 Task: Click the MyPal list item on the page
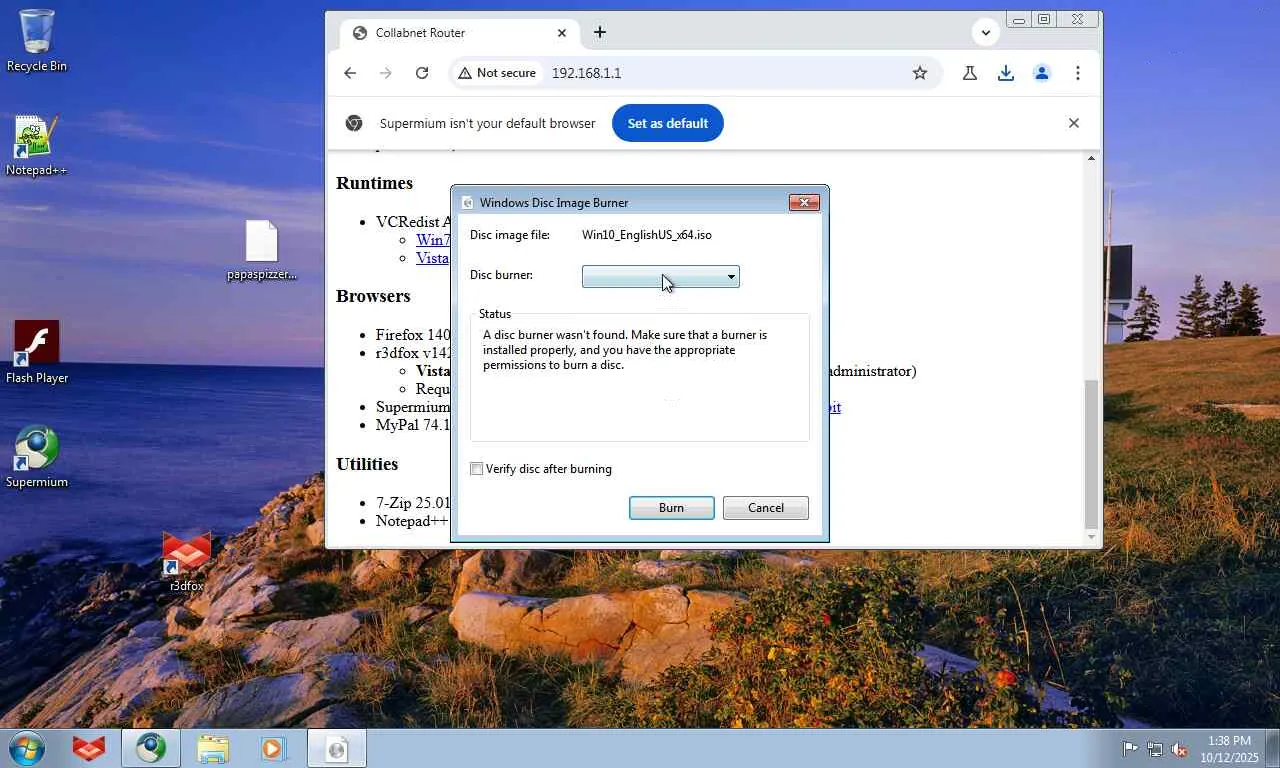[x=413, y=425]
